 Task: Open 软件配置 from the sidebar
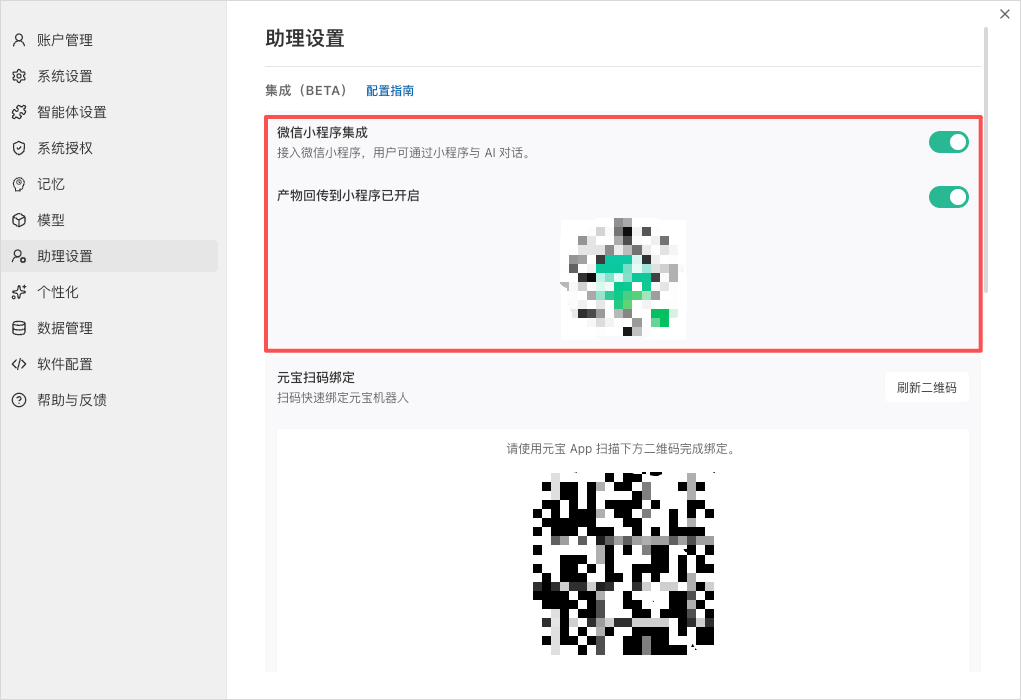pyautogui.click(x=109, y=364)
